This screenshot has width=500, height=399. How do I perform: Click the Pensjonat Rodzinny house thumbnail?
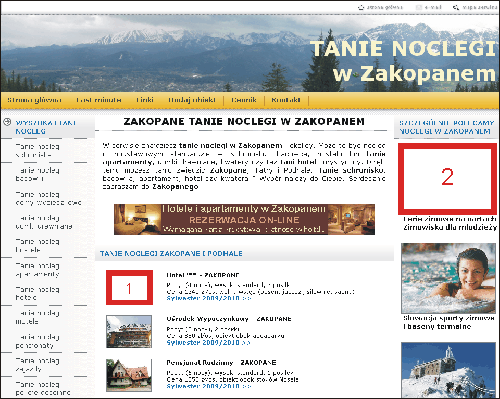pos(129,375)
